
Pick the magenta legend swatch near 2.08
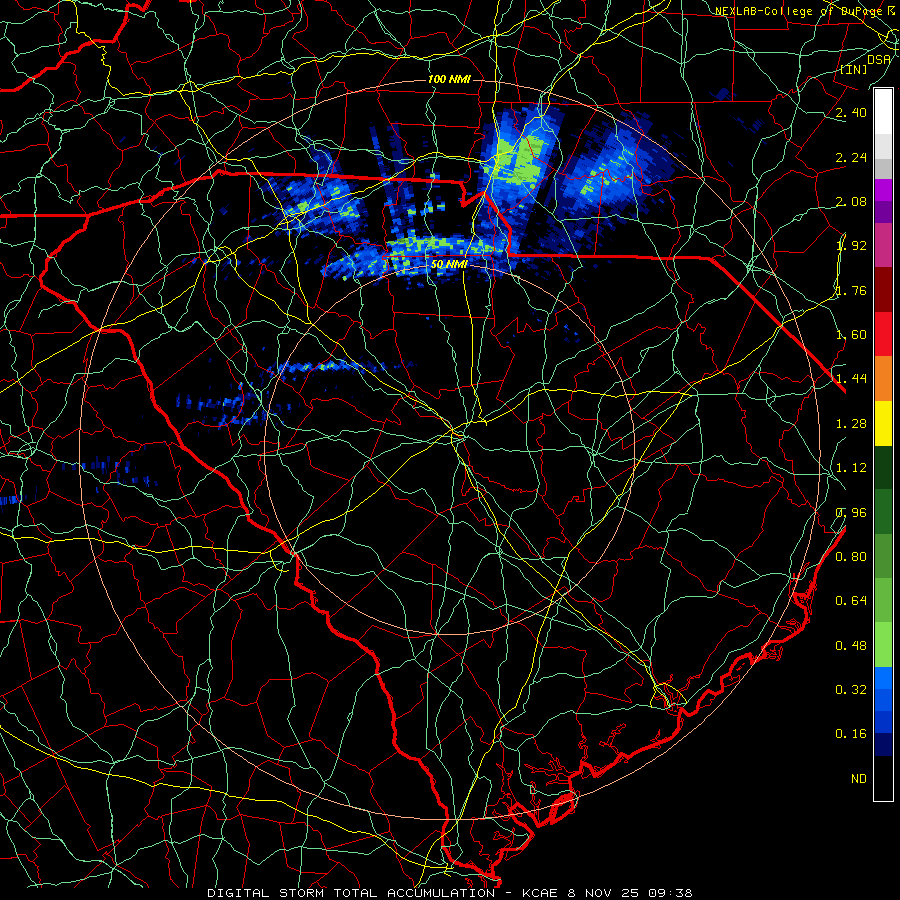pyautogui.click(x=883, y=190)
